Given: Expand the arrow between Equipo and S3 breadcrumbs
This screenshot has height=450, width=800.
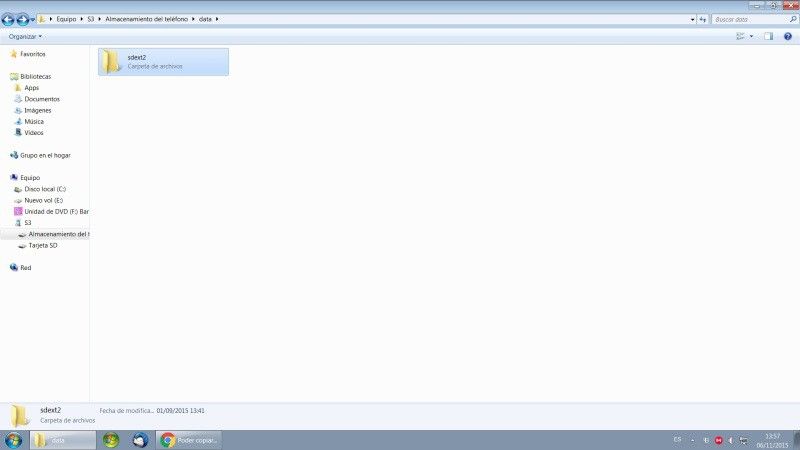Looking at the screenshot, I should [82, 19].
